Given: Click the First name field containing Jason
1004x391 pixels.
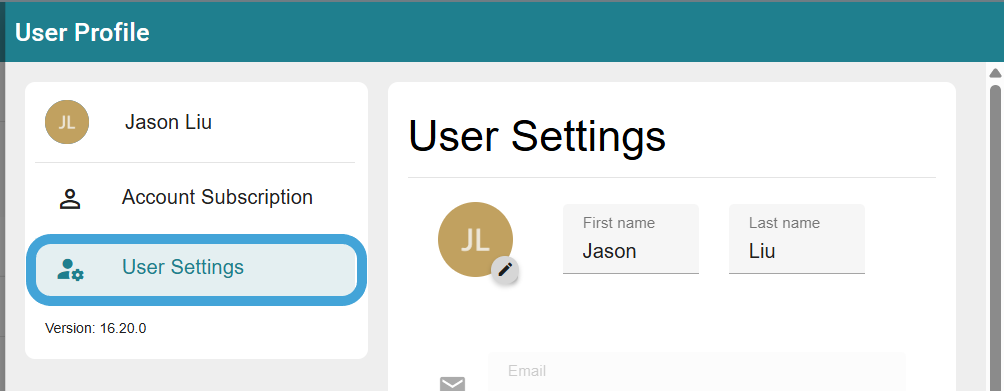Looking at the screenshot, I should 631,239.
